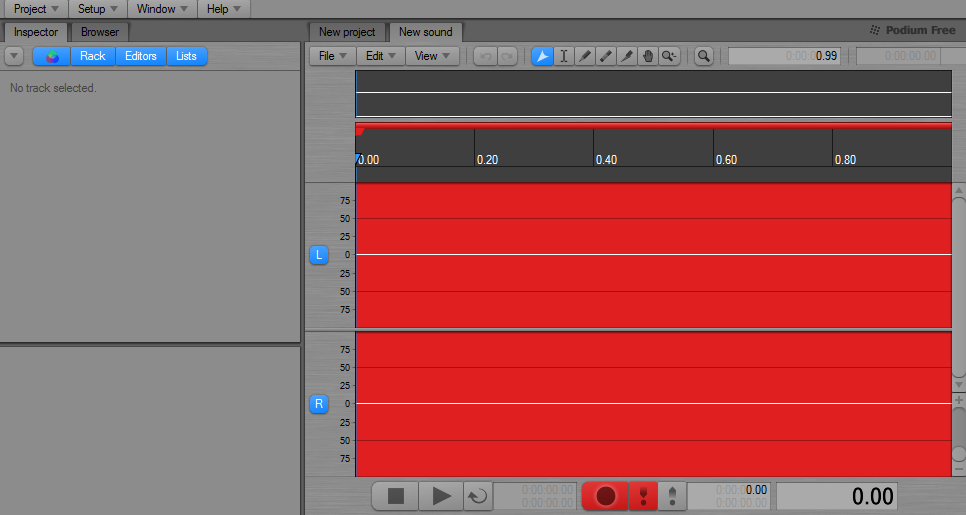Screen dimensions: 966x515
Task: Activate the hand pan tool
Action: click(647, 56)
